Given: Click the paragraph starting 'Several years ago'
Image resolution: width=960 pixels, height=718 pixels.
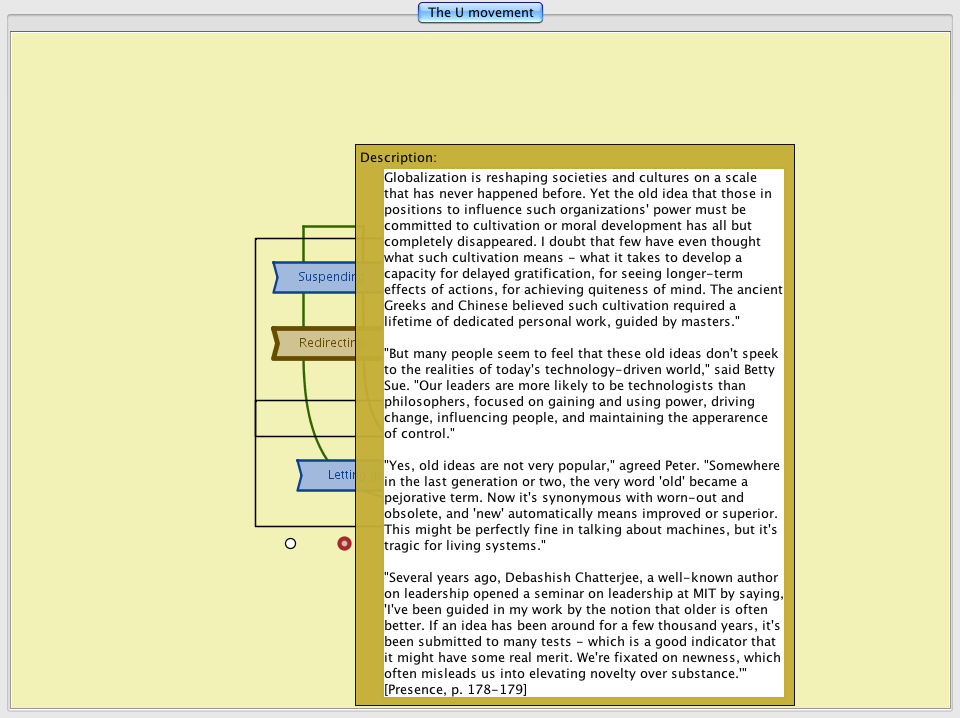Looking at the screenshot, I should tap(580, 625).
